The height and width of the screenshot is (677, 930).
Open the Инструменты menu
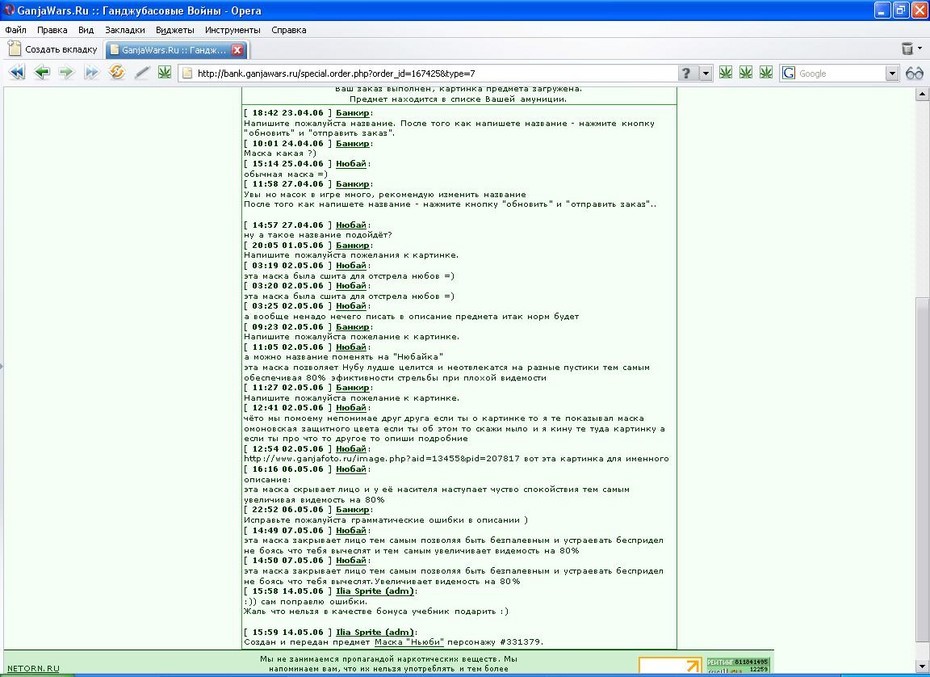[232, 30]
